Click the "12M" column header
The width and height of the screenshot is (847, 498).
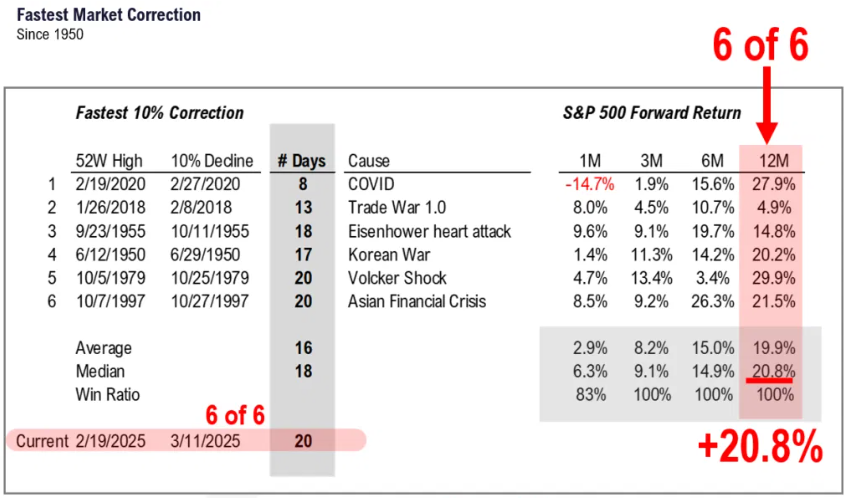pyautogui.click(x=773, y=161)
